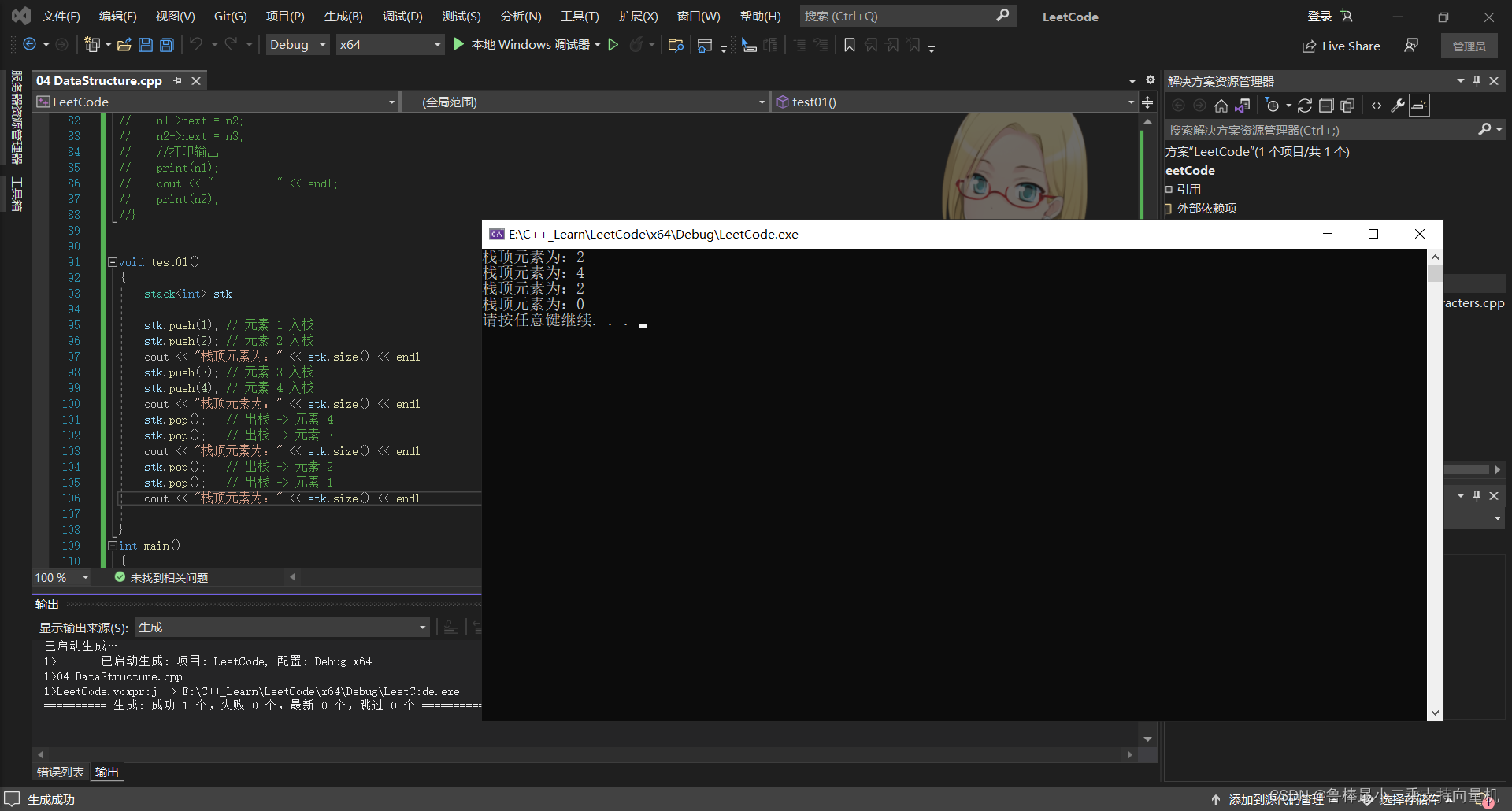The image size is (1512, 811).
Task: Open the 服务器资源管理器 side tab
Action: tap(17, 117)
